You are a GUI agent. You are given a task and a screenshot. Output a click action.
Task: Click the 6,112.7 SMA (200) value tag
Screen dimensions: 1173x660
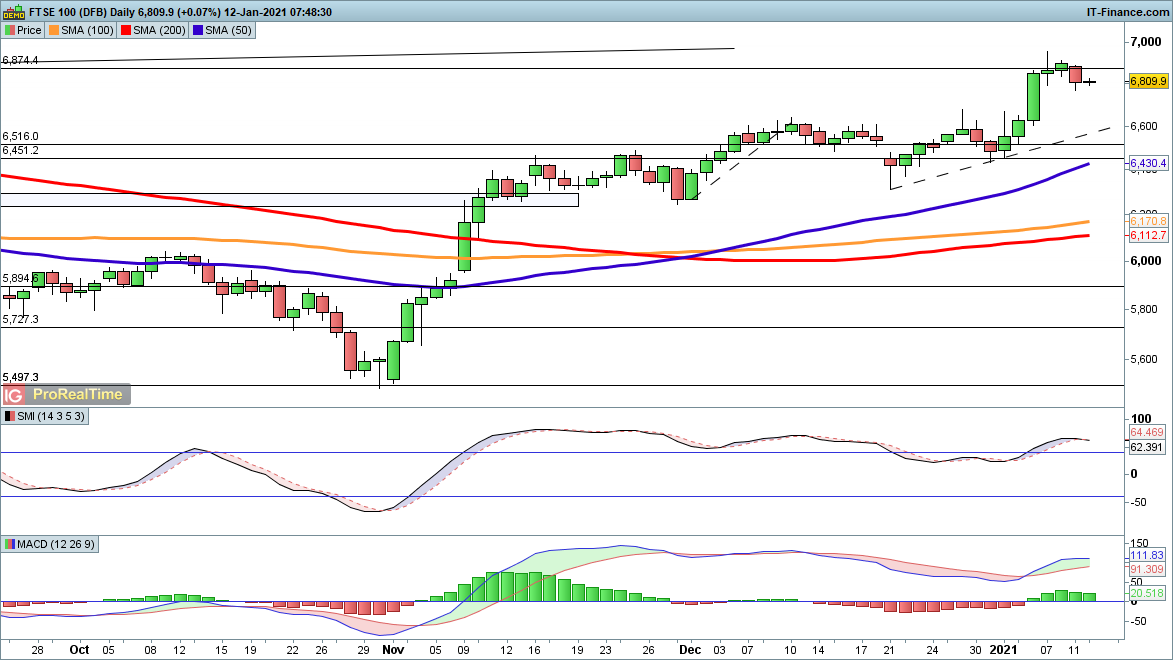(1149, 235)
